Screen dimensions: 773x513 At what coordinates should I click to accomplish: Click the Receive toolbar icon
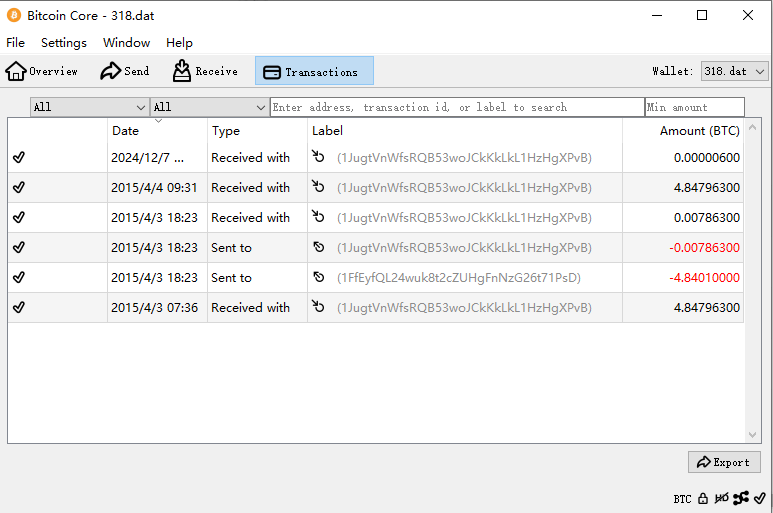pyautogui.click(x=182, y=71)
